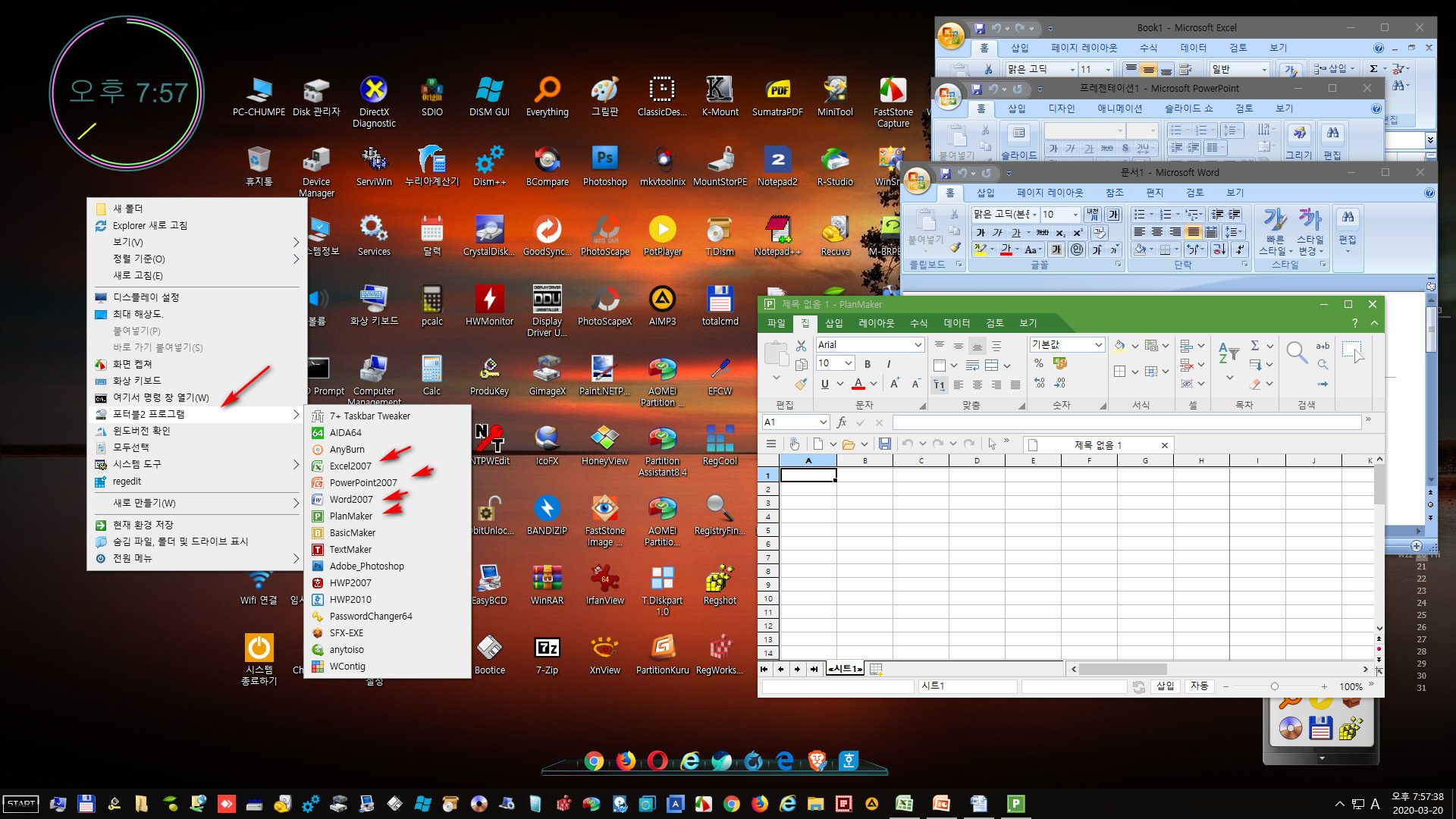Expand 시스템 도구 submenu in context menu

point(197,464)
